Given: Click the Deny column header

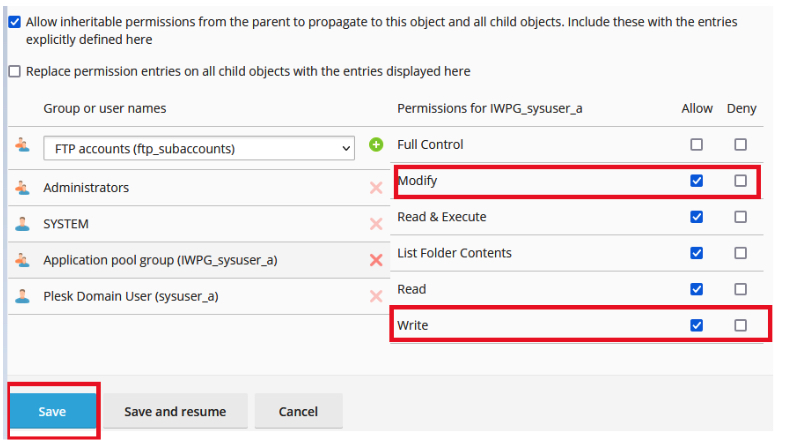Looking at the screenshot, I should tap(741, 109).
